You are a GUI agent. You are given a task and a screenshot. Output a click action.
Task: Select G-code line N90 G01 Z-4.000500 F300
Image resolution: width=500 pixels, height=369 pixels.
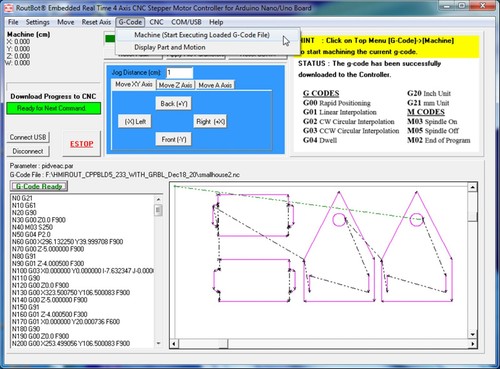pos(48,264)
